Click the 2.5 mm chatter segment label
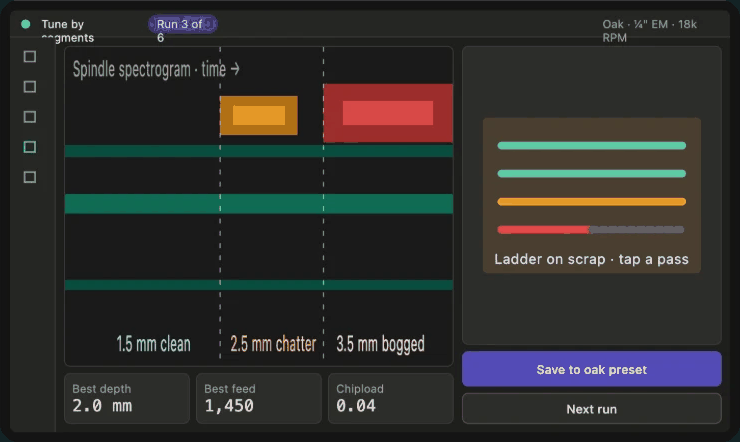The image size is (740, 442). point(273,344)
